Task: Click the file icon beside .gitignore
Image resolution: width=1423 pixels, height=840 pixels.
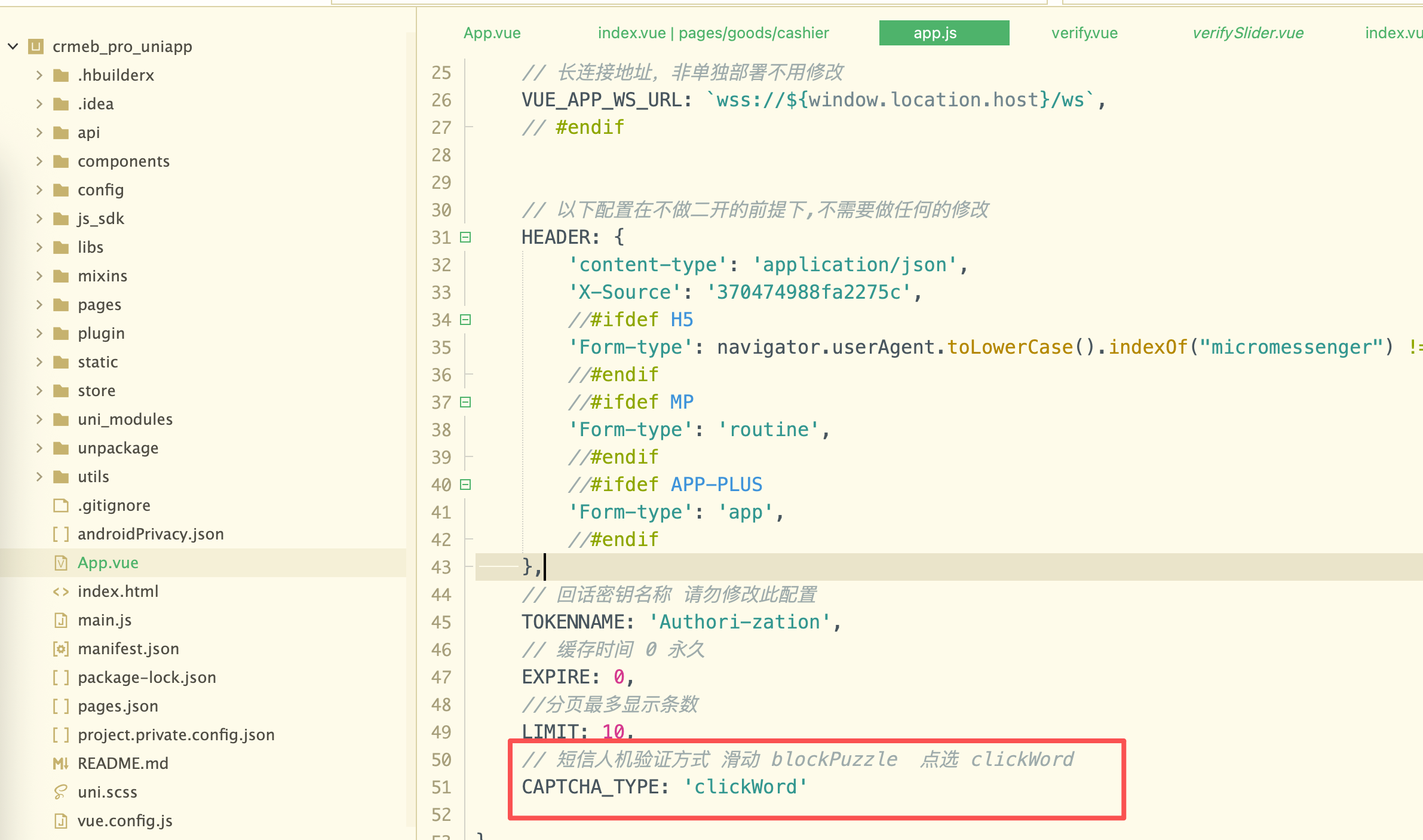Action: point(61,505)
